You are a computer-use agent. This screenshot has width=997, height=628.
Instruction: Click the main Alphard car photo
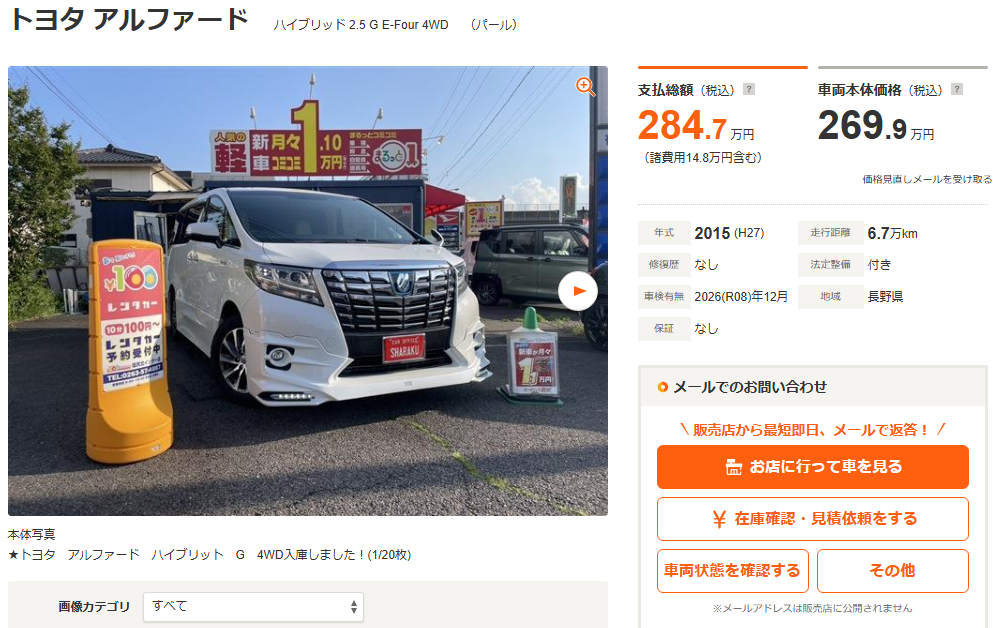click(308, 290)
